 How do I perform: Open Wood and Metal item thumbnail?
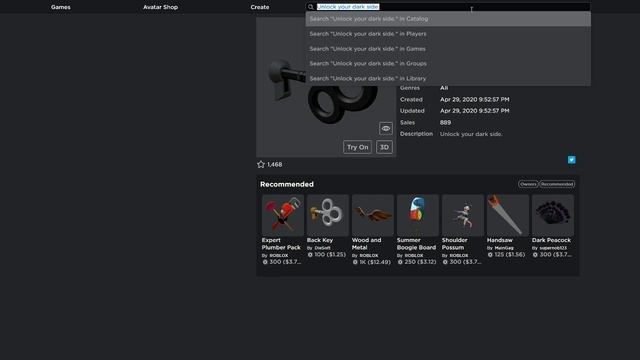point(373,215)
